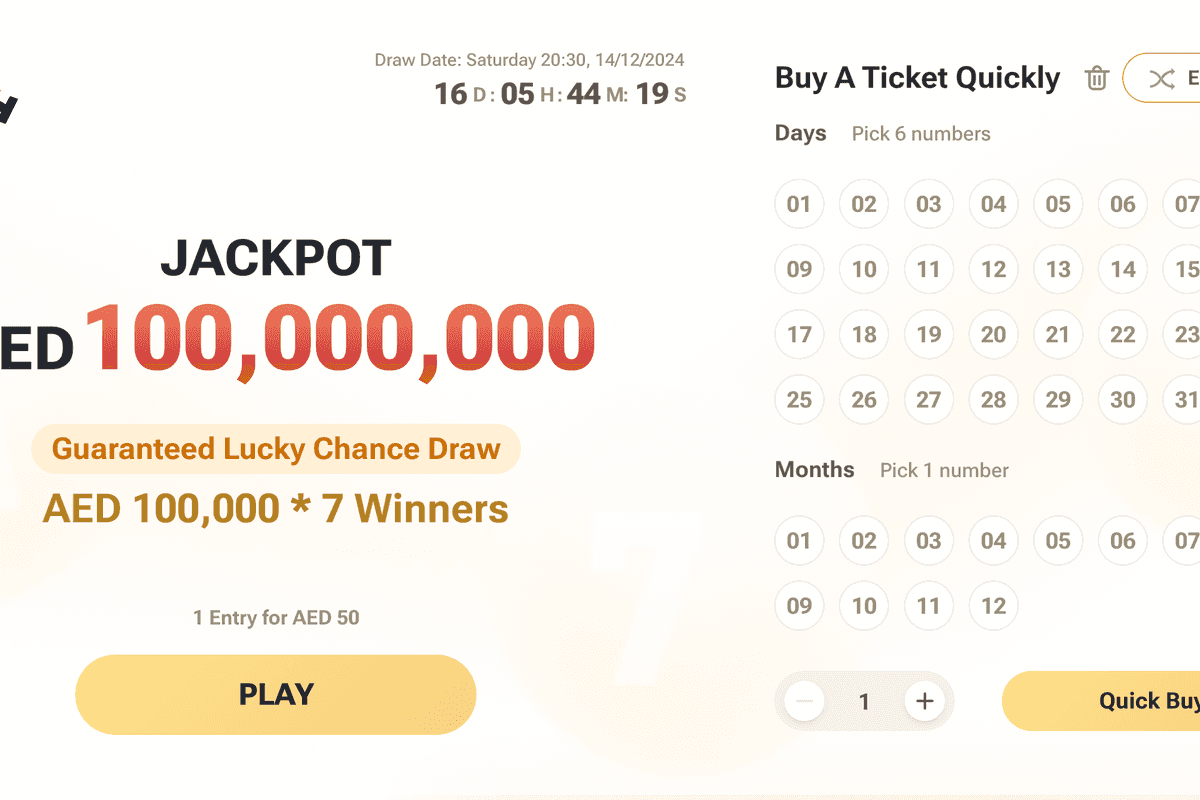1200x800 pixels.
Task: Pick month number 09
Action: tap(799, 606)
